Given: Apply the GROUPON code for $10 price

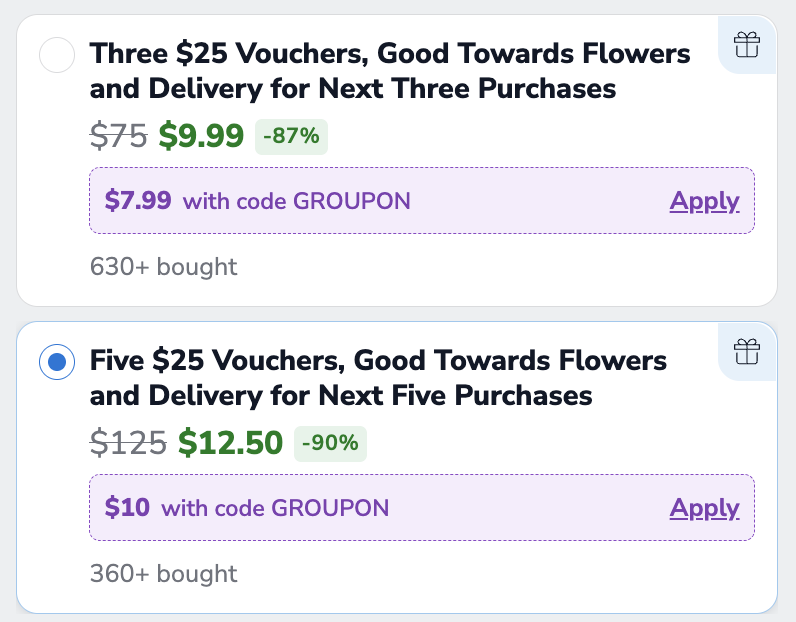Looking at the screenshot, I should [704, 508].
